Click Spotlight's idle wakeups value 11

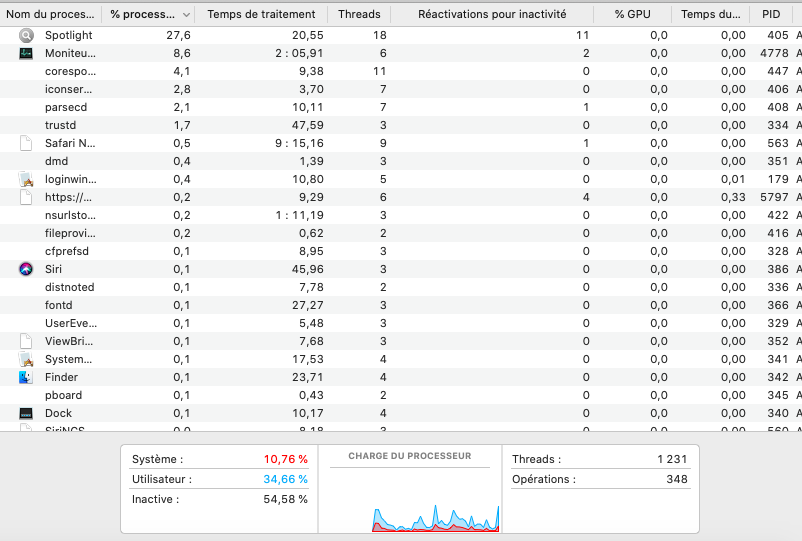[x=583, y=35]
